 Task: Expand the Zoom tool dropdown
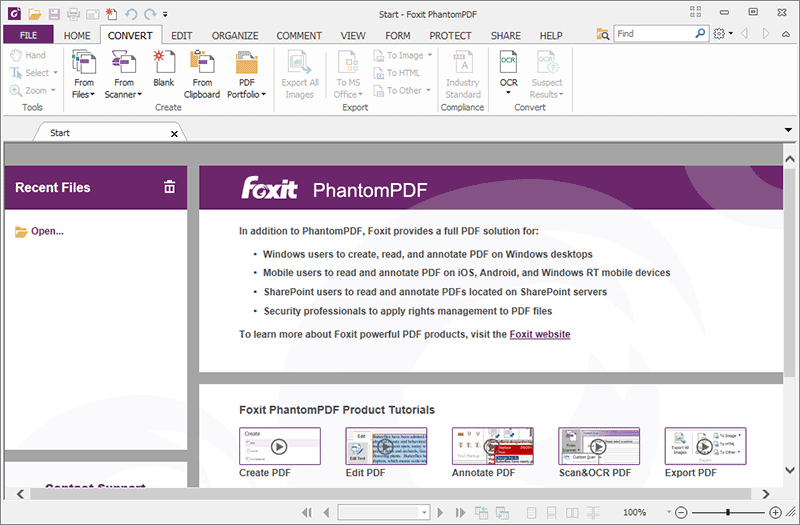click(x=53, y=90)
